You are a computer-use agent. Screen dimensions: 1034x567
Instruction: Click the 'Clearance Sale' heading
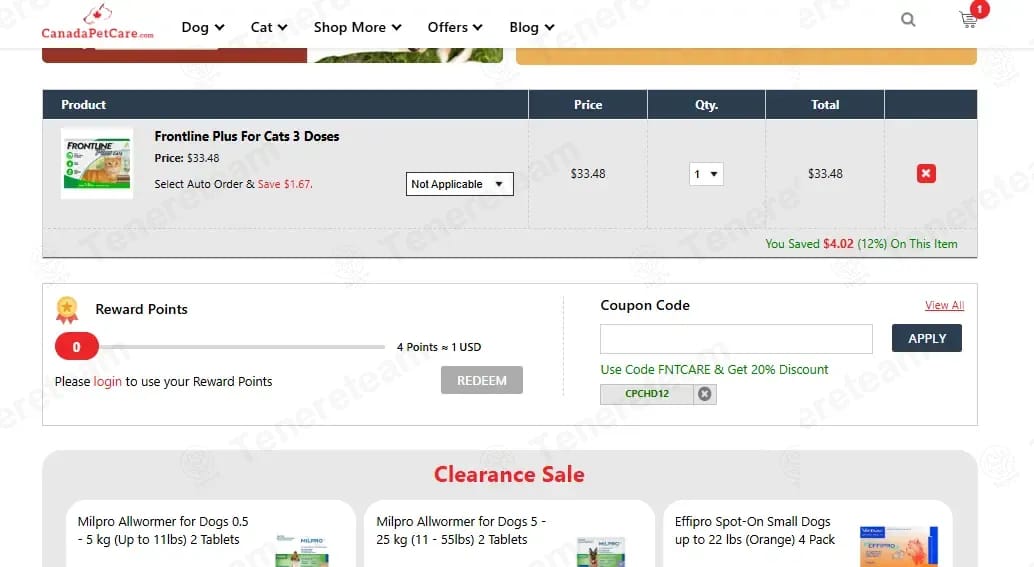(x=509, y=475)
